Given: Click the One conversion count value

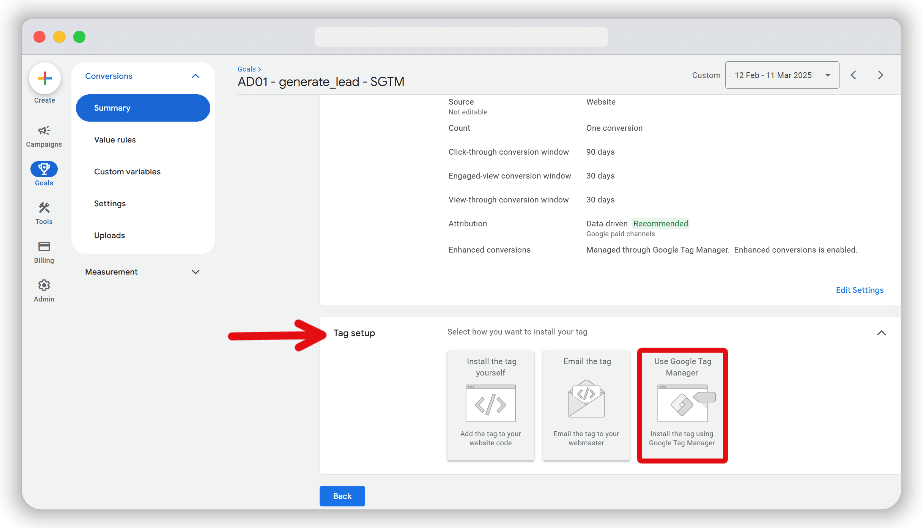Looking at the screenshot, I should (614, 128).
